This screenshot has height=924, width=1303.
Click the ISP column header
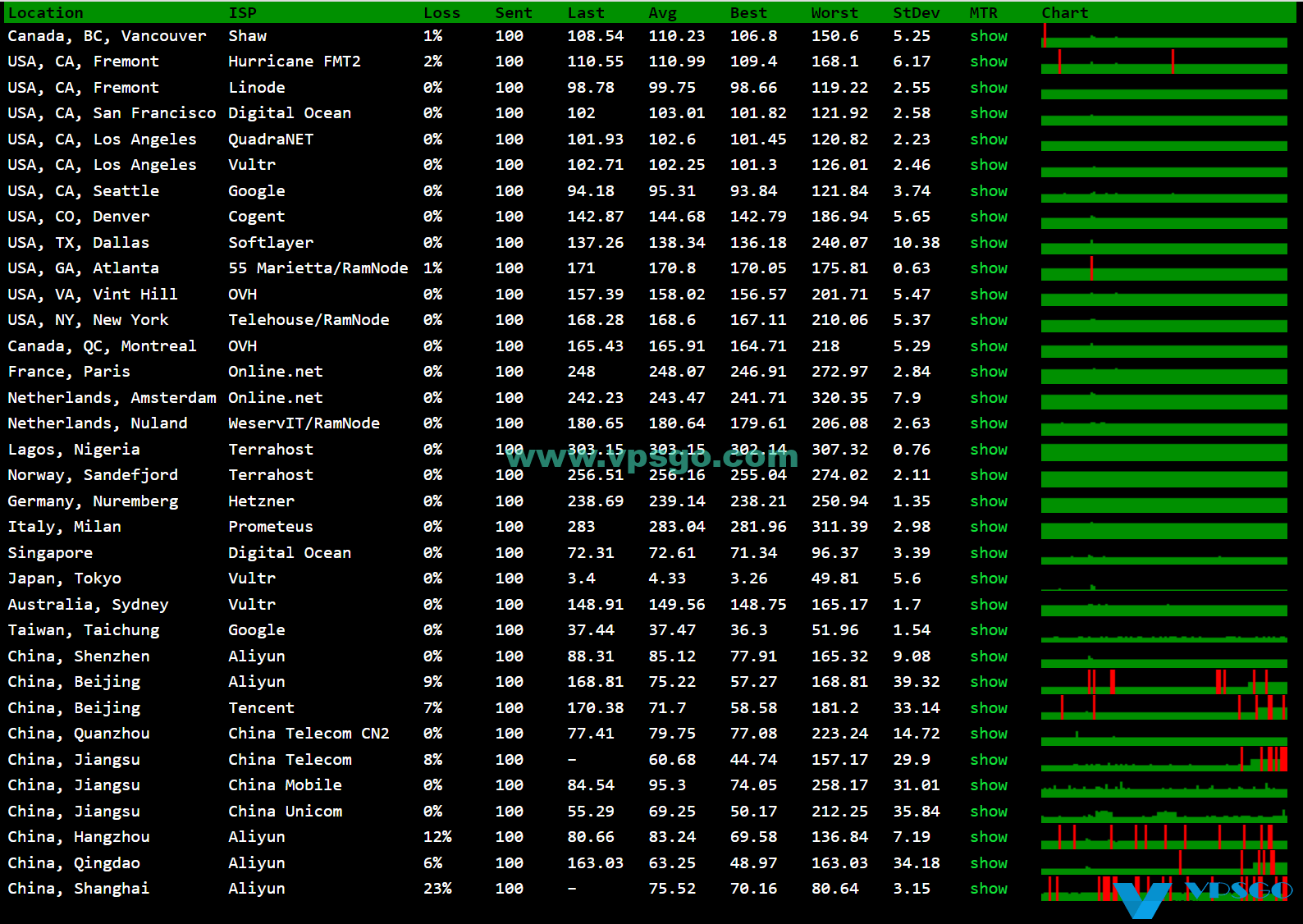tap(243, 13)
